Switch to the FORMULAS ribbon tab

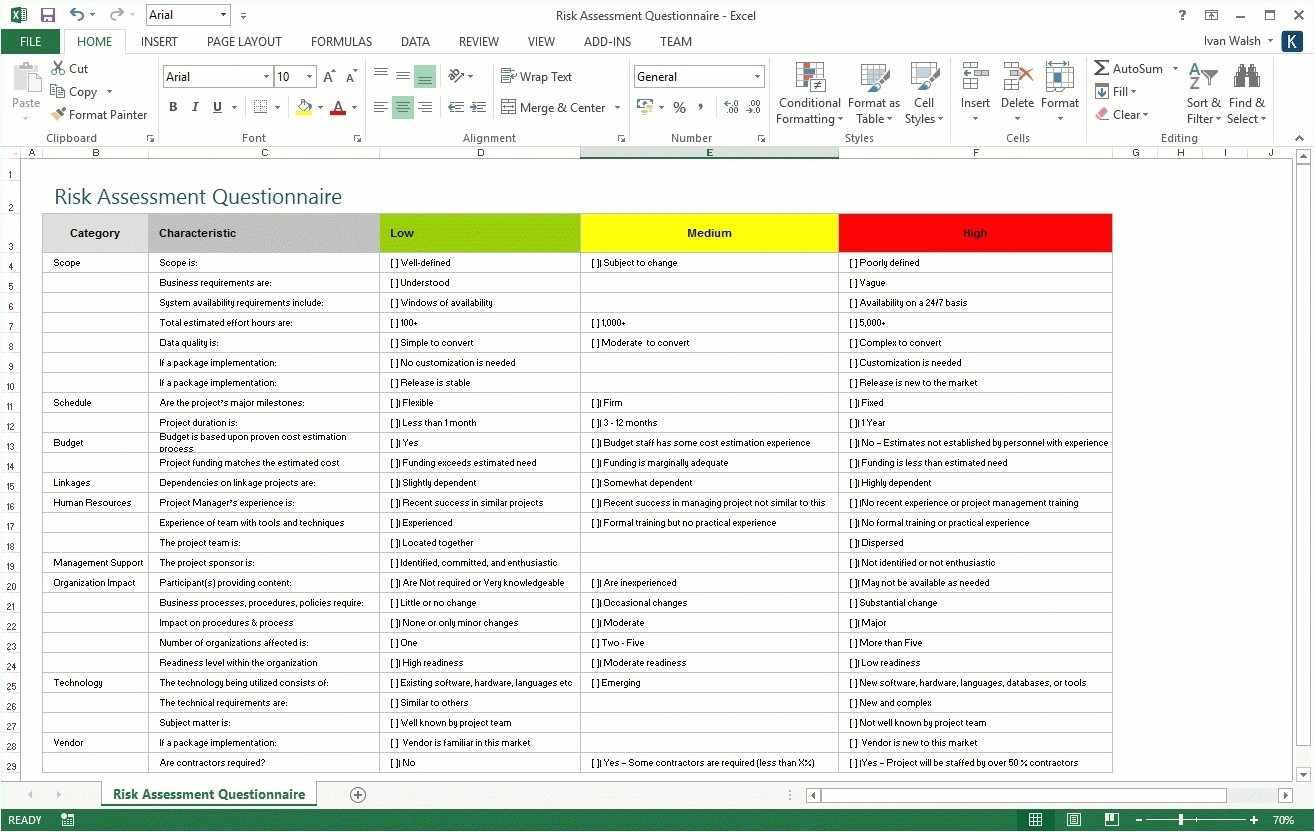pyautogui.click(x=341, y=42)
